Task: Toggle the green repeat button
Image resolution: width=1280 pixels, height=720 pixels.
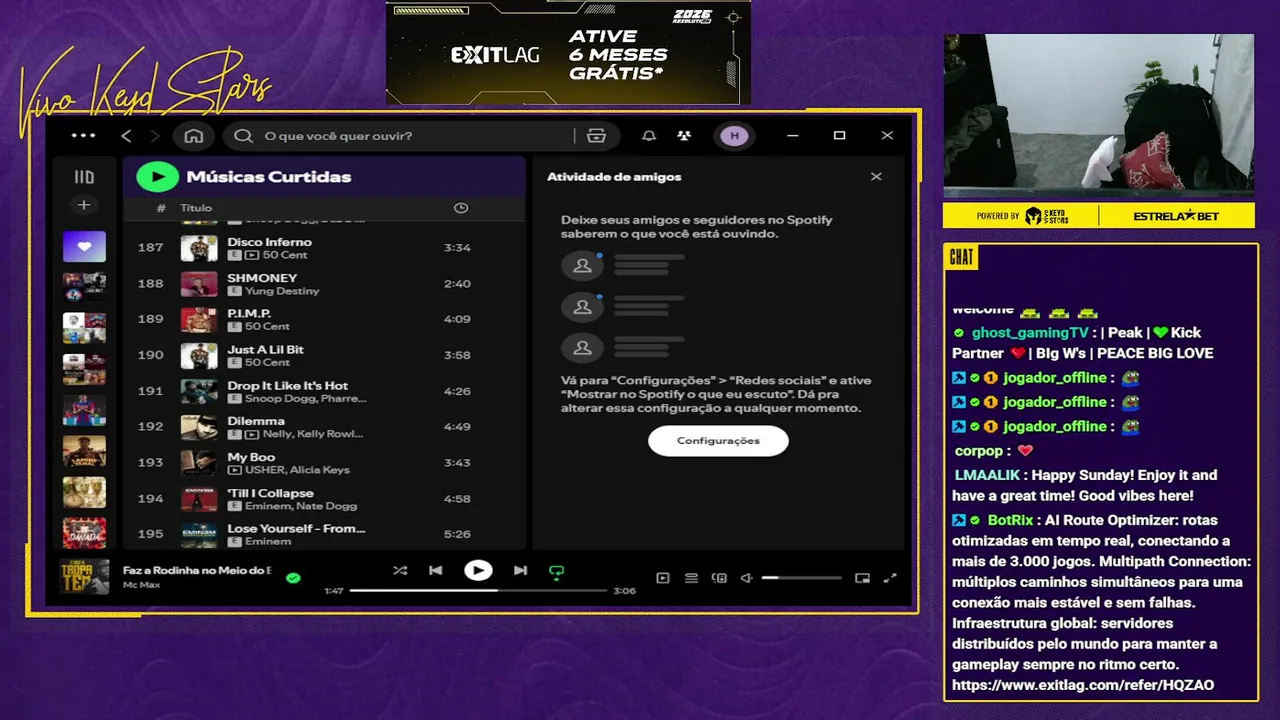Action: click(557, 572)
